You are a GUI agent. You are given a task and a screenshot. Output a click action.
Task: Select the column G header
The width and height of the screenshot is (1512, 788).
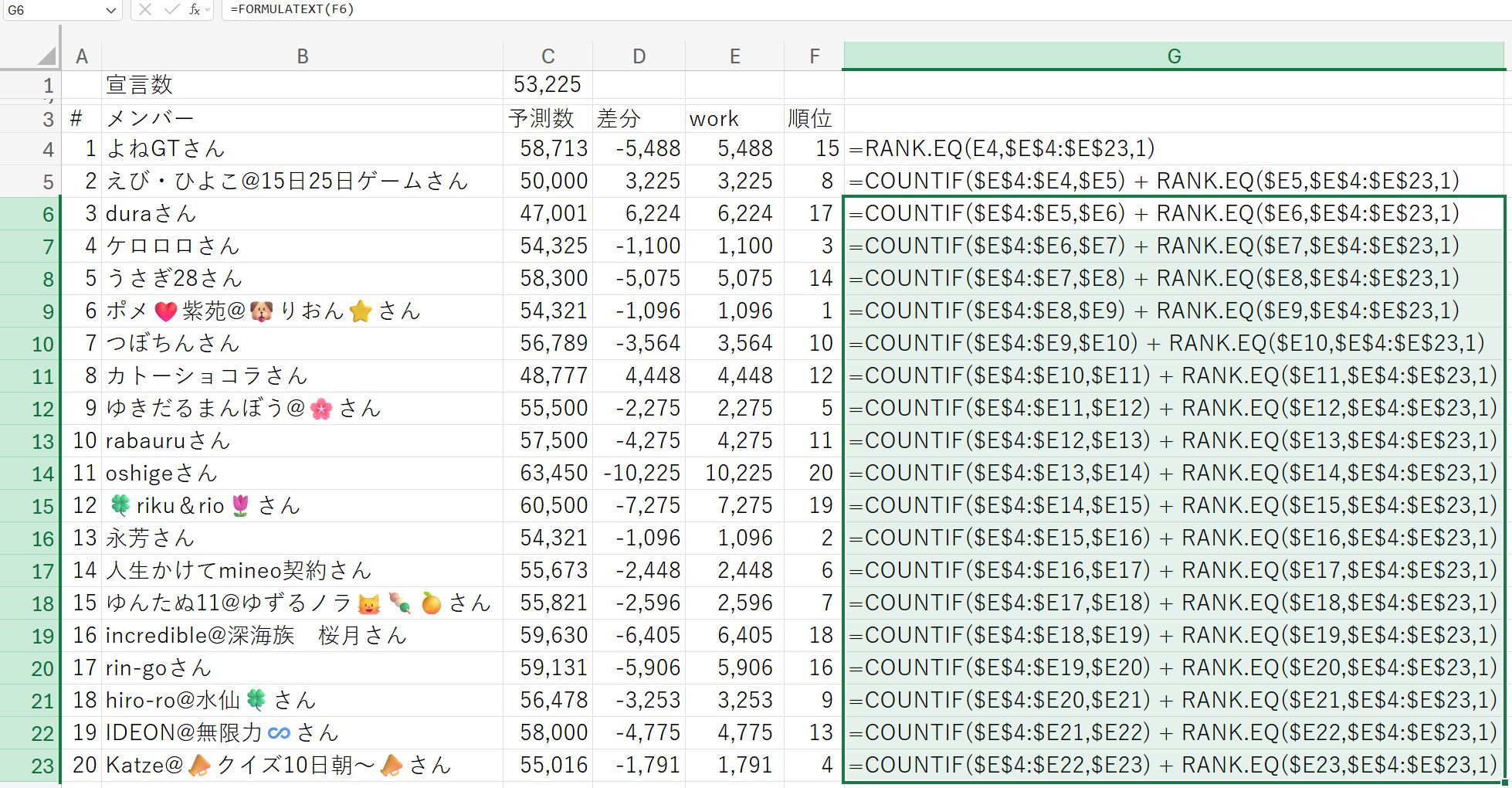coord(1174,56)
